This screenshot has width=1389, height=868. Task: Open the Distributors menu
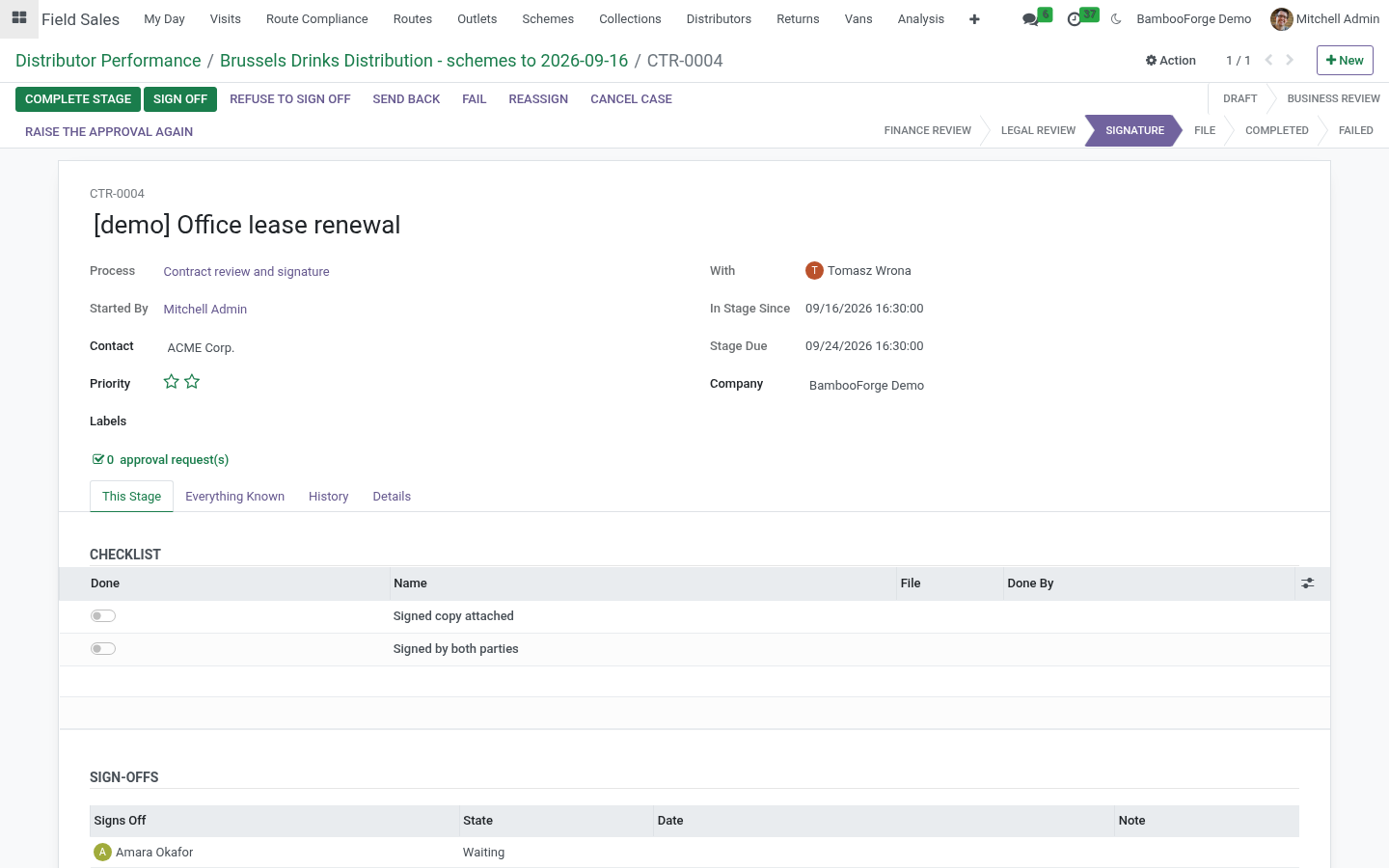(x=719, y=19)
